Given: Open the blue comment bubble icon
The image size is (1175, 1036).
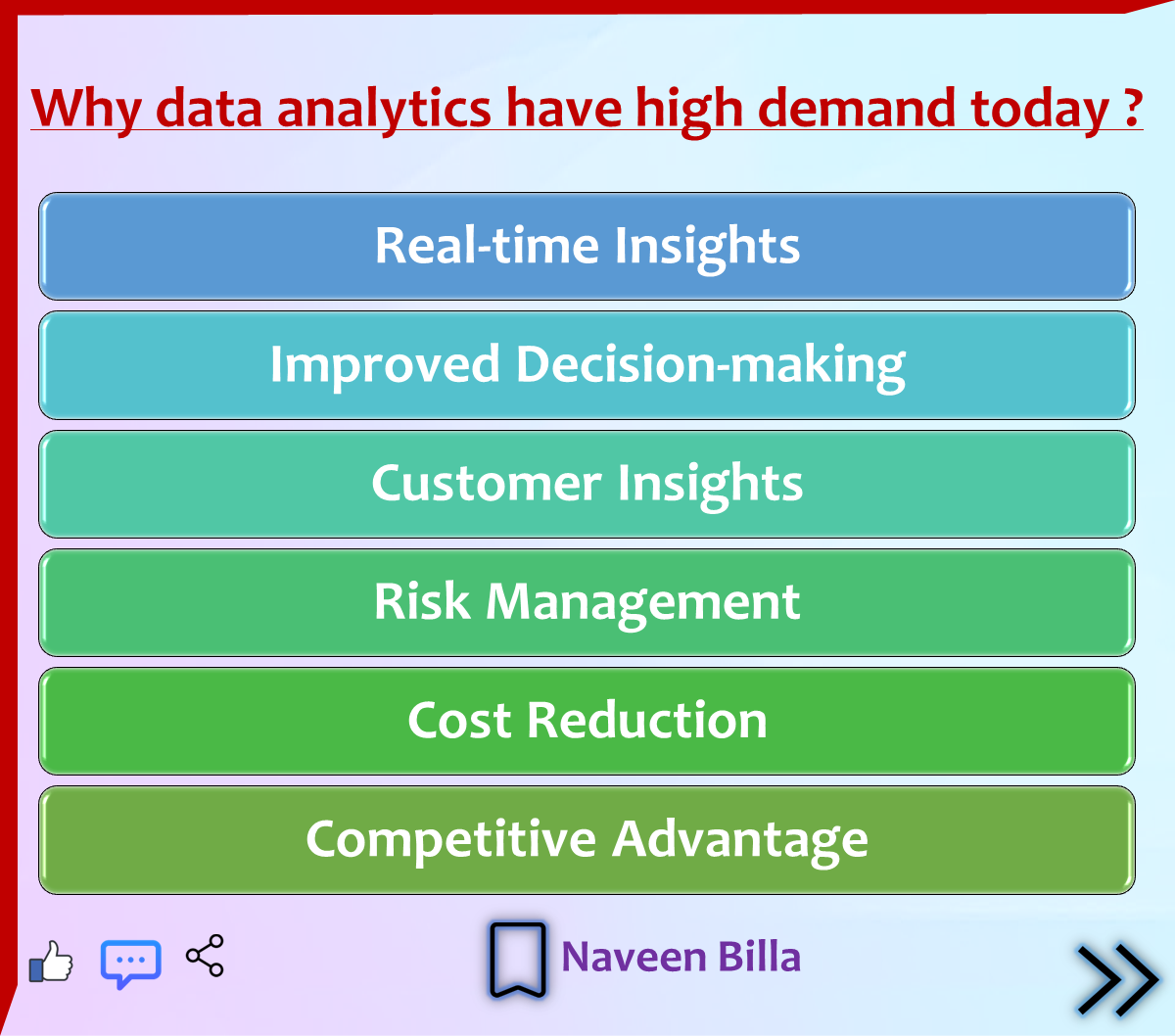Looking at the screenshot, I should [x=130, y=964].
